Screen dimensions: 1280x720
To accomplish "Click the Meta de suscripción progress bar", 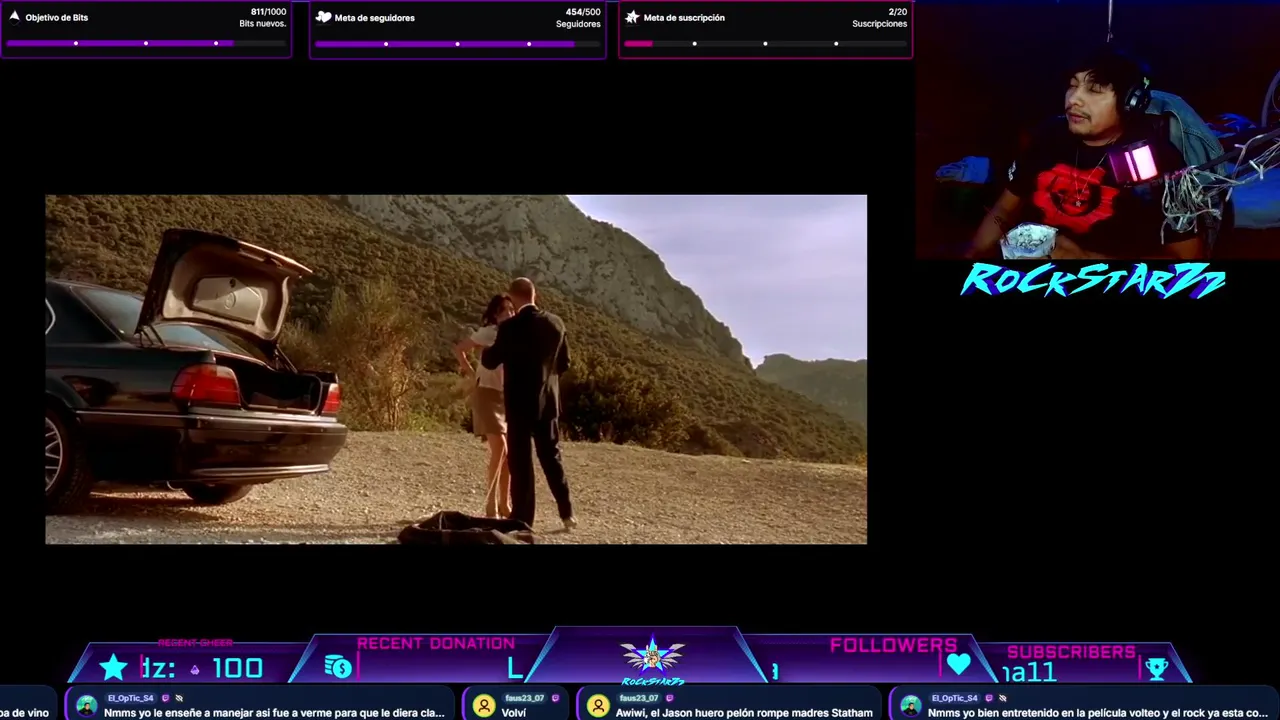I will tap(765, 43).
